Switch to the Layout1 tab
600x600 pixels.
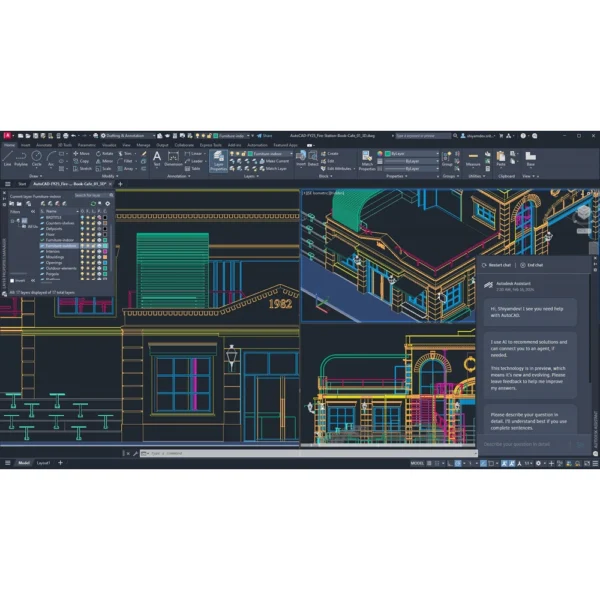coord(43,463)
